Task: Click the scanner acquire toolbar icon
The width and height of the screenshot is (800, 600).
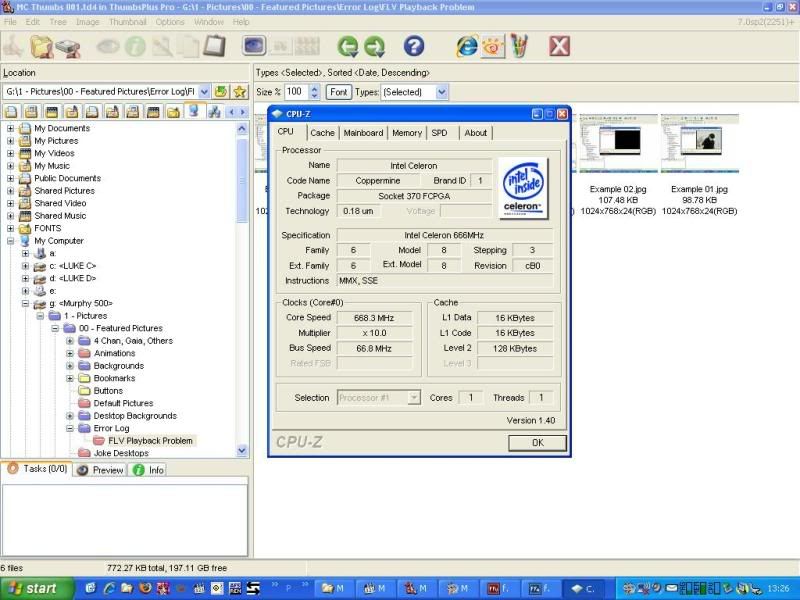Action: (68, 48)
